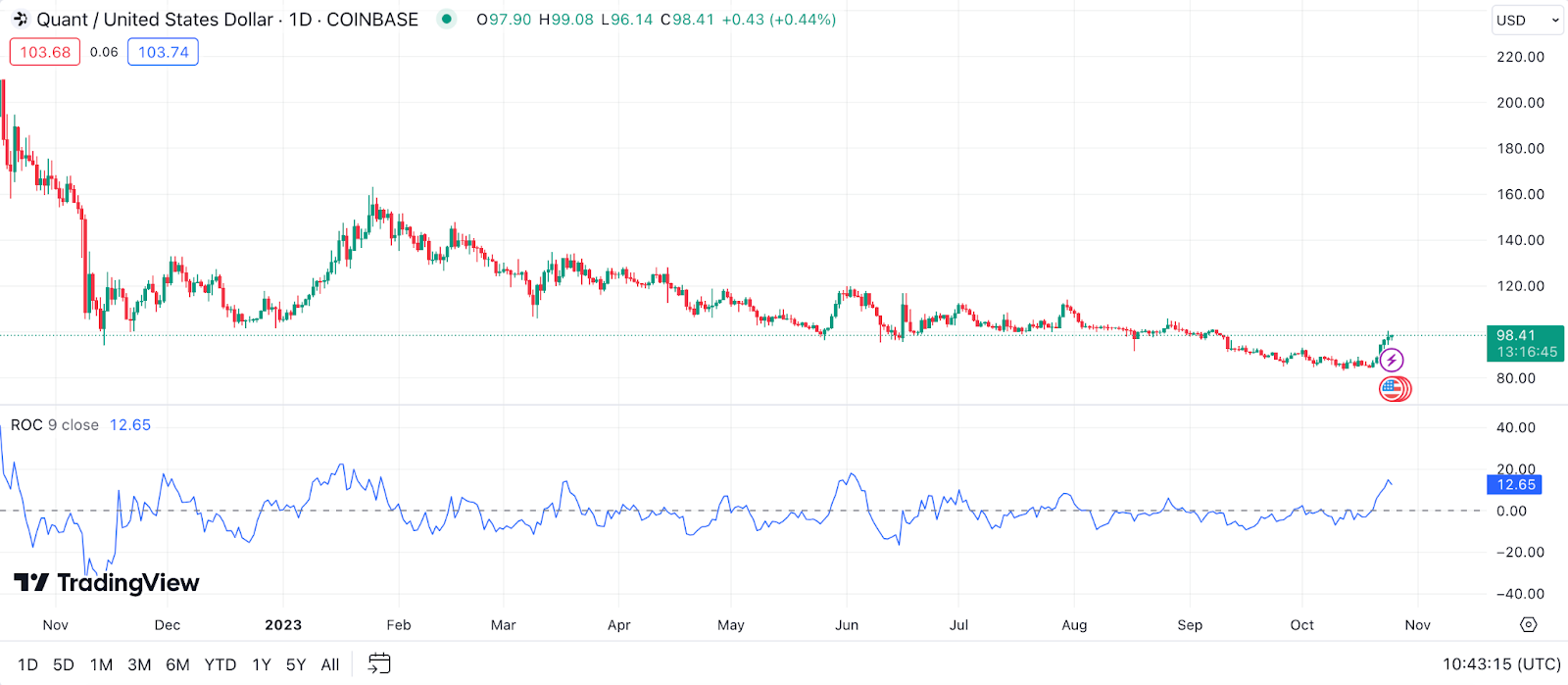Click the Feb label on time axis
Viewport: 1568px width, 685px height.
[x=399, y=624]
